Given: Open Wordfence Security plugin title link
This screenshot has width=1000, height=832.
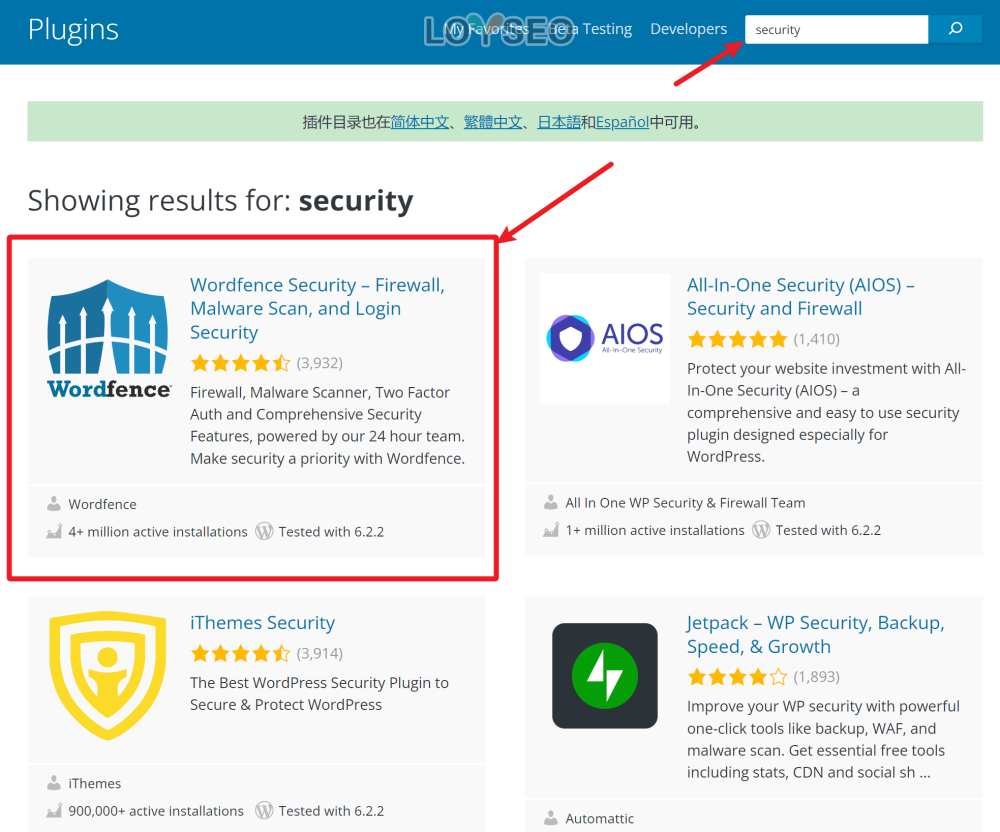Looking at the screenshot, I should click(317, 309).
